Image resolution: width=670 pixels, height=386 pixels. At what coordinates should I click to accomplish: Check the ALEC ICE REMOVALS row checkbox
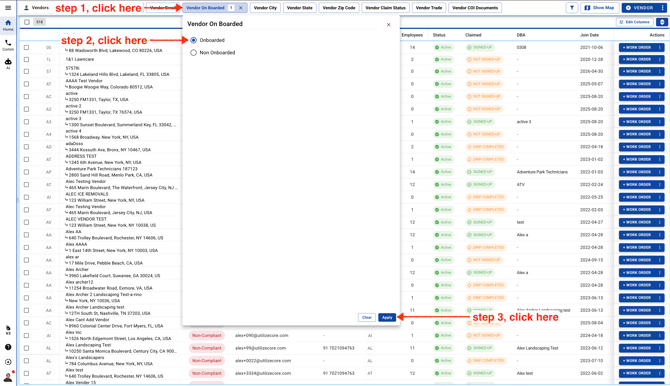[26, 197]
